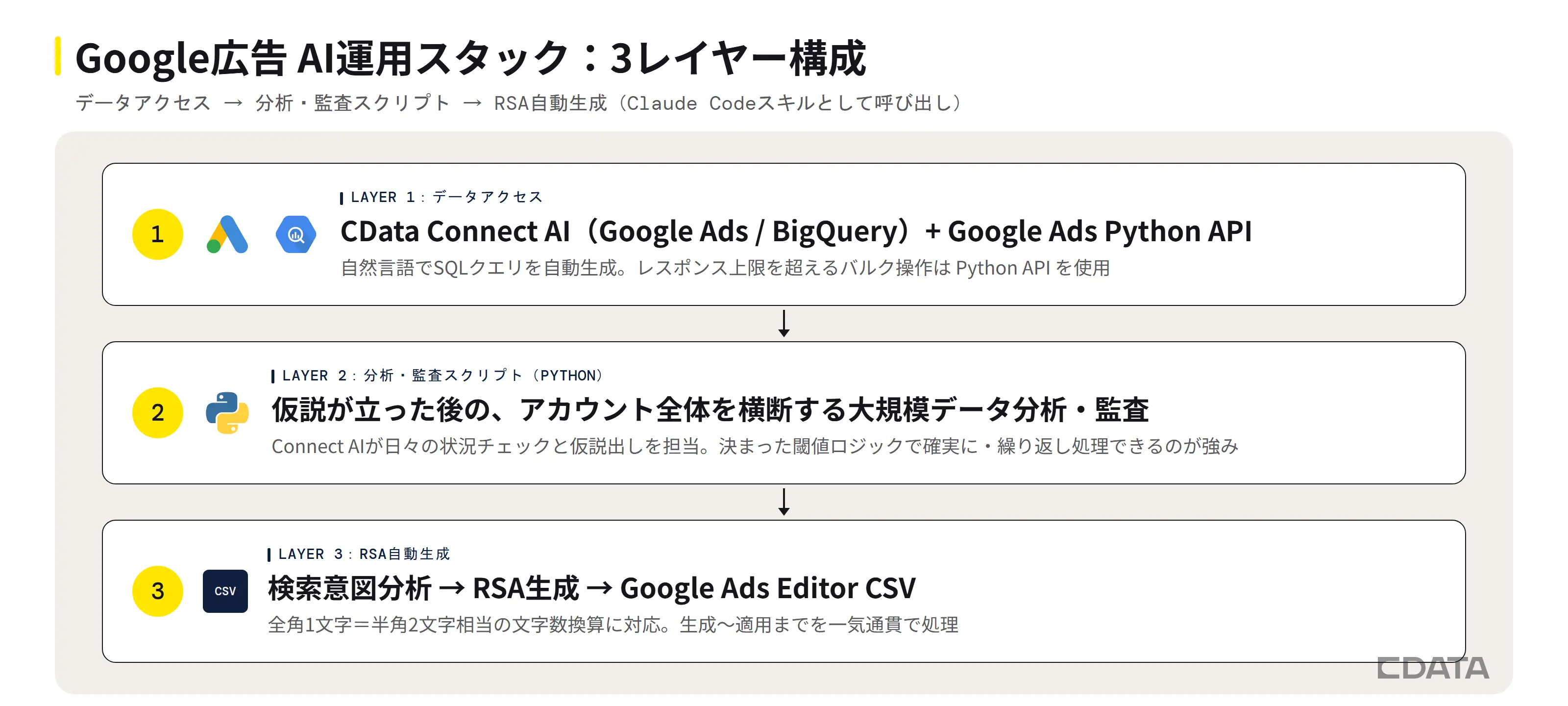Click subtitle text "RSA自動生成（Claude Codeスキルとして呼び出し）"
The image size is (1568, 706).
click(729, 103)
